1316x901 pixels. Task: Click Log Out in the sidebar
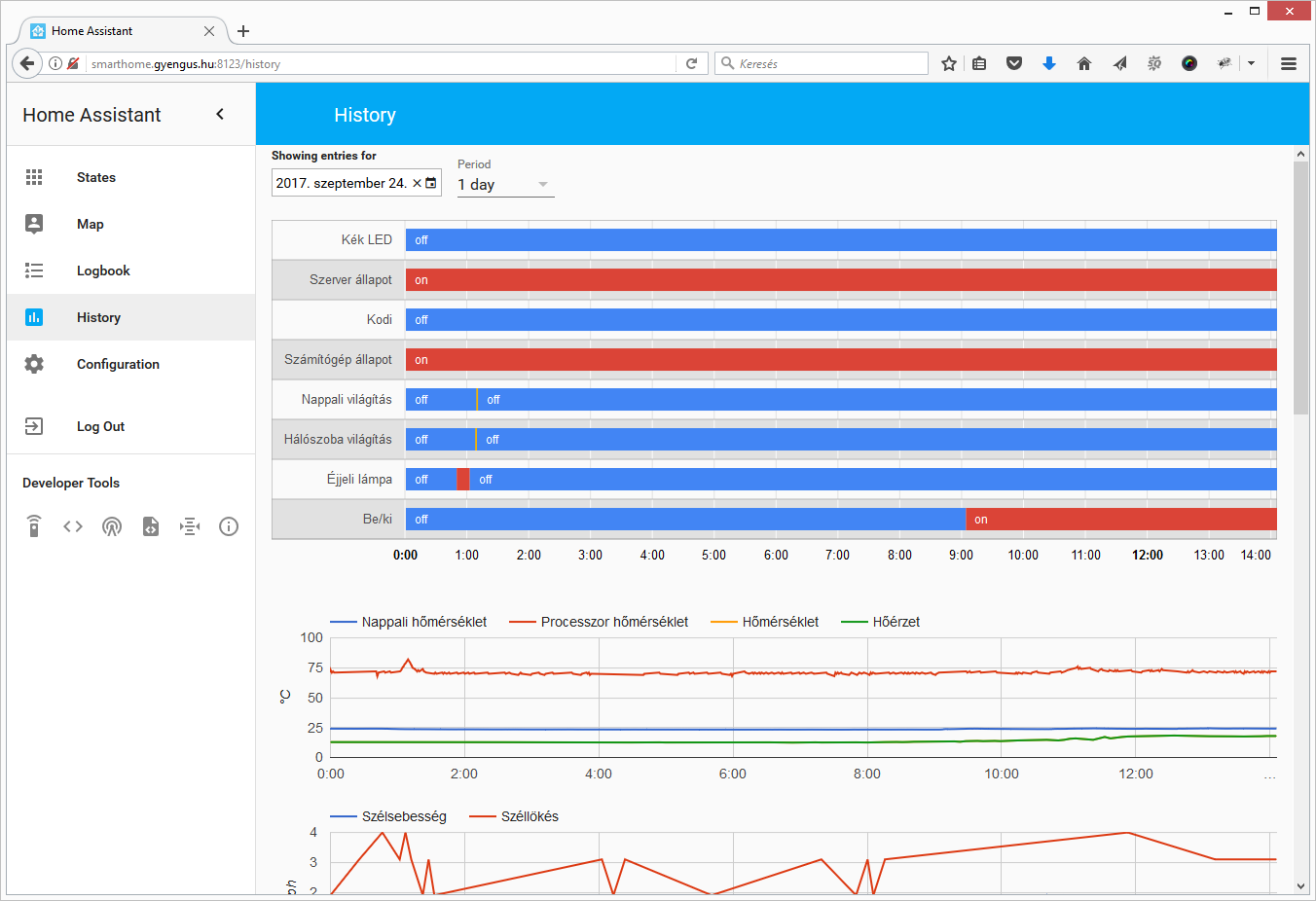point(100,426)
